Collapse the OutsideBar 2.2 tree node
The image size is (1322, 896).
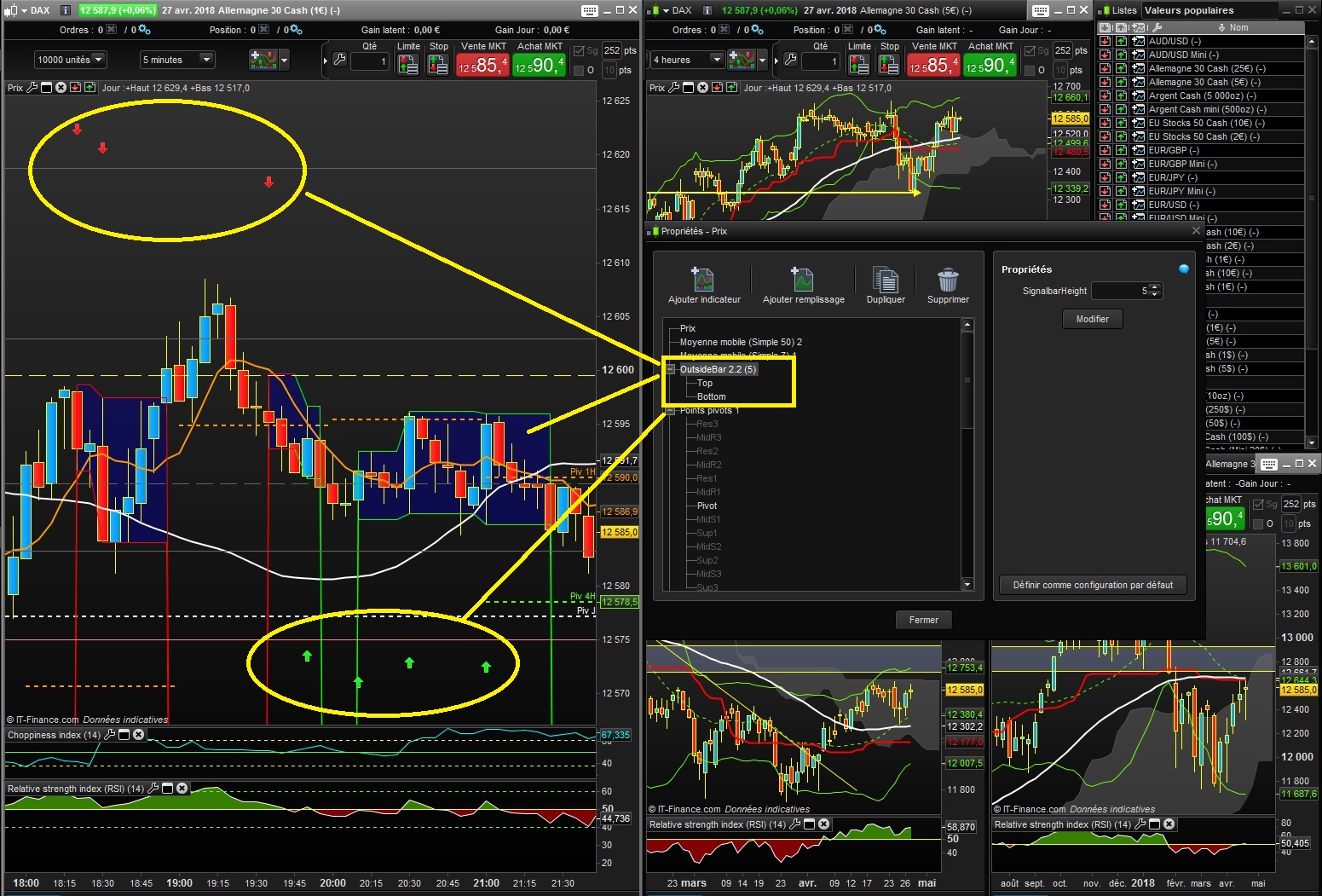[669, 369]
